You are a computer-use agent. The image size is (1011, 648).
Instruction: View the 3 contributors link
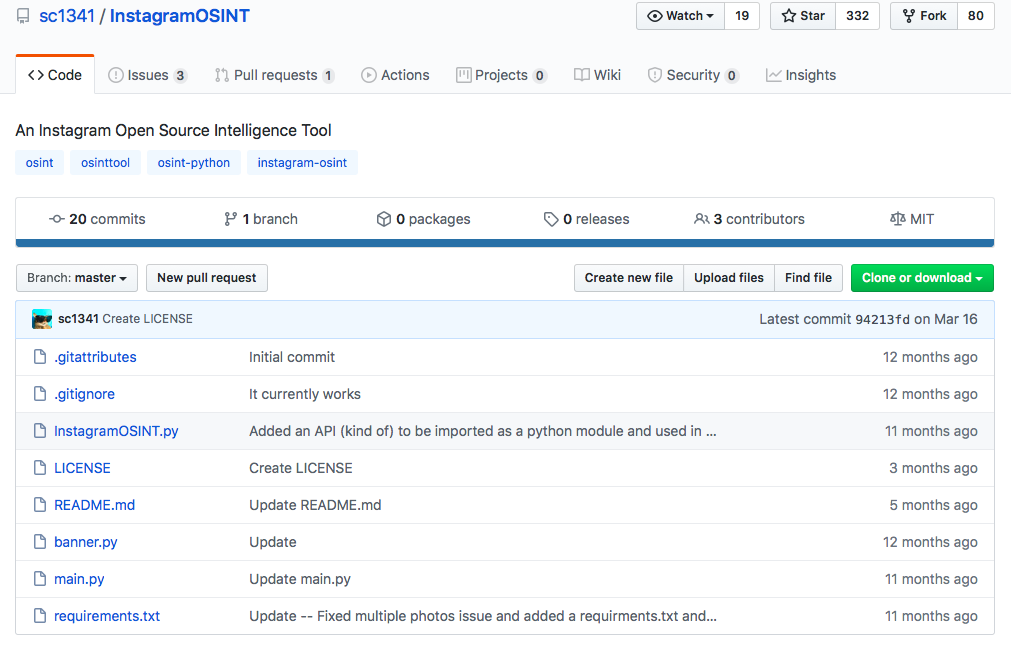pyautogui.click(x=749, y=219)
